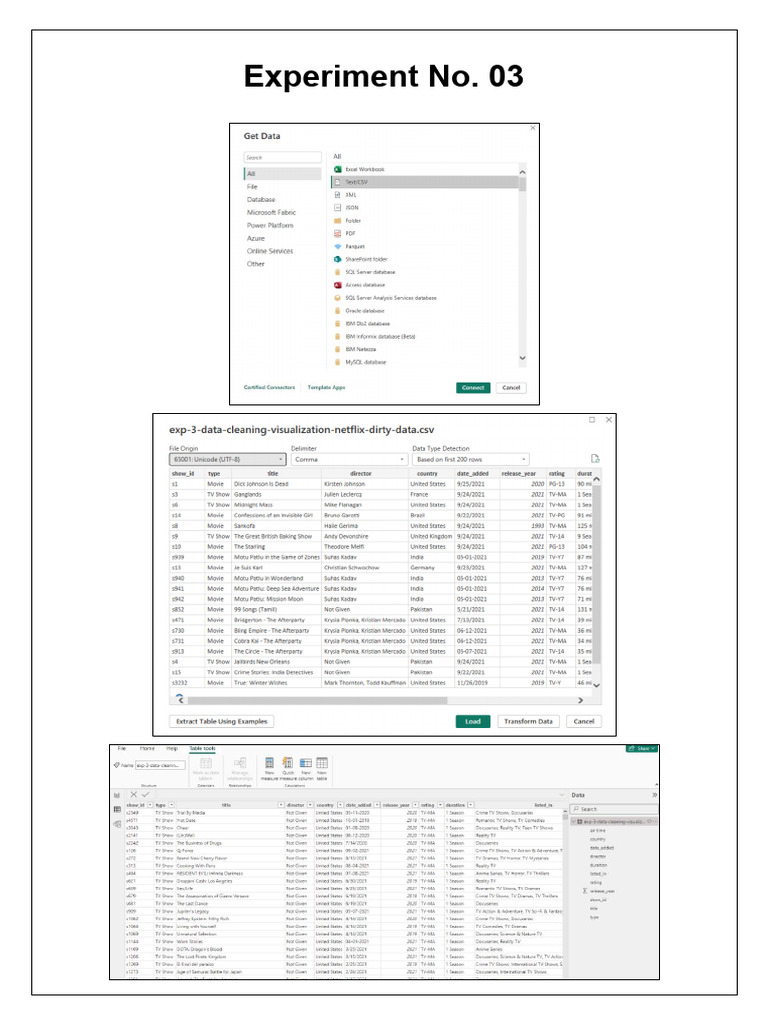Click New column icon in ribbon
The image size is (768, 1024).
(306, 763)
